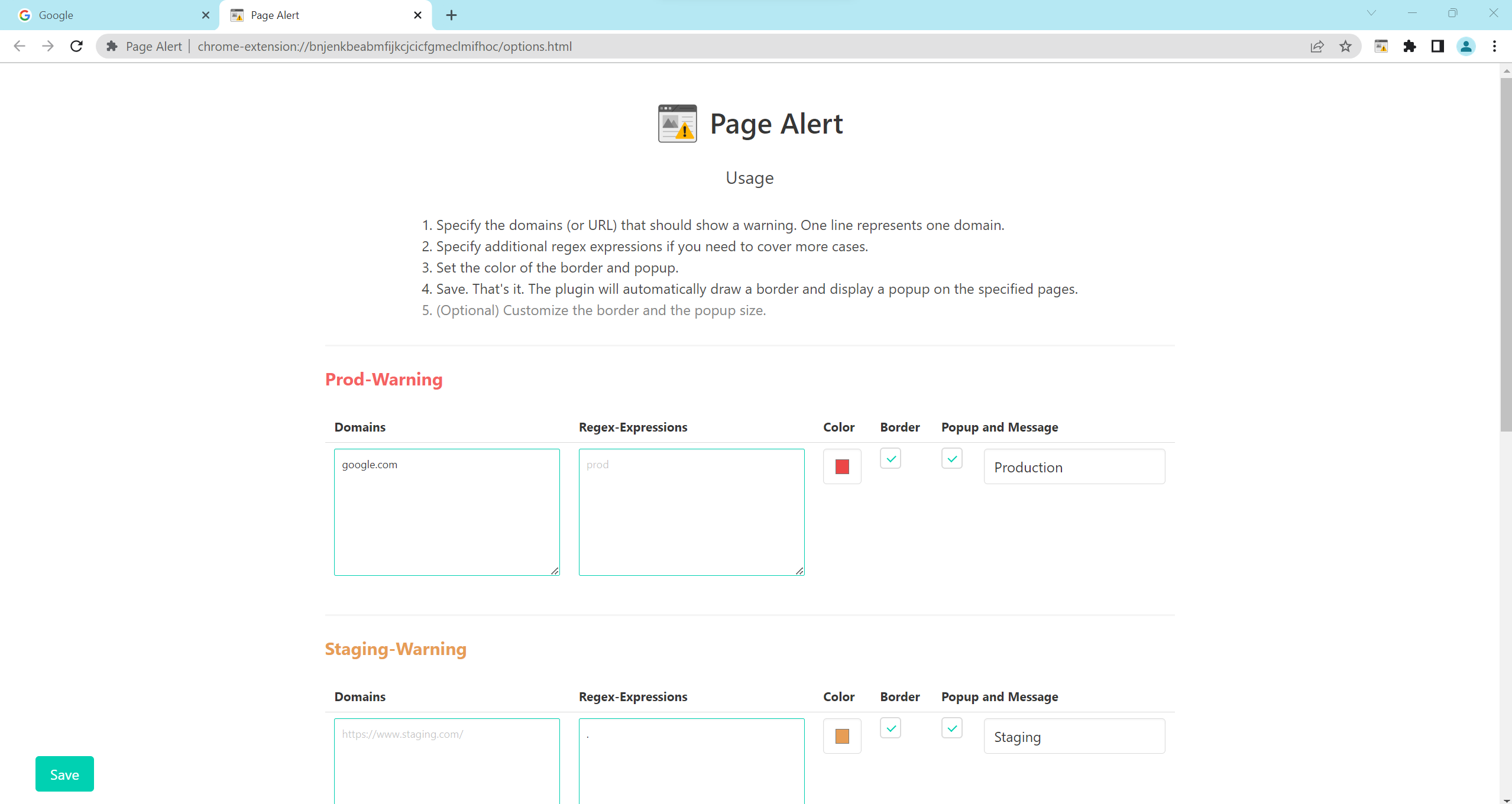
Task: Edit the Production popup message field
Action: click(x=1074, y=466)
